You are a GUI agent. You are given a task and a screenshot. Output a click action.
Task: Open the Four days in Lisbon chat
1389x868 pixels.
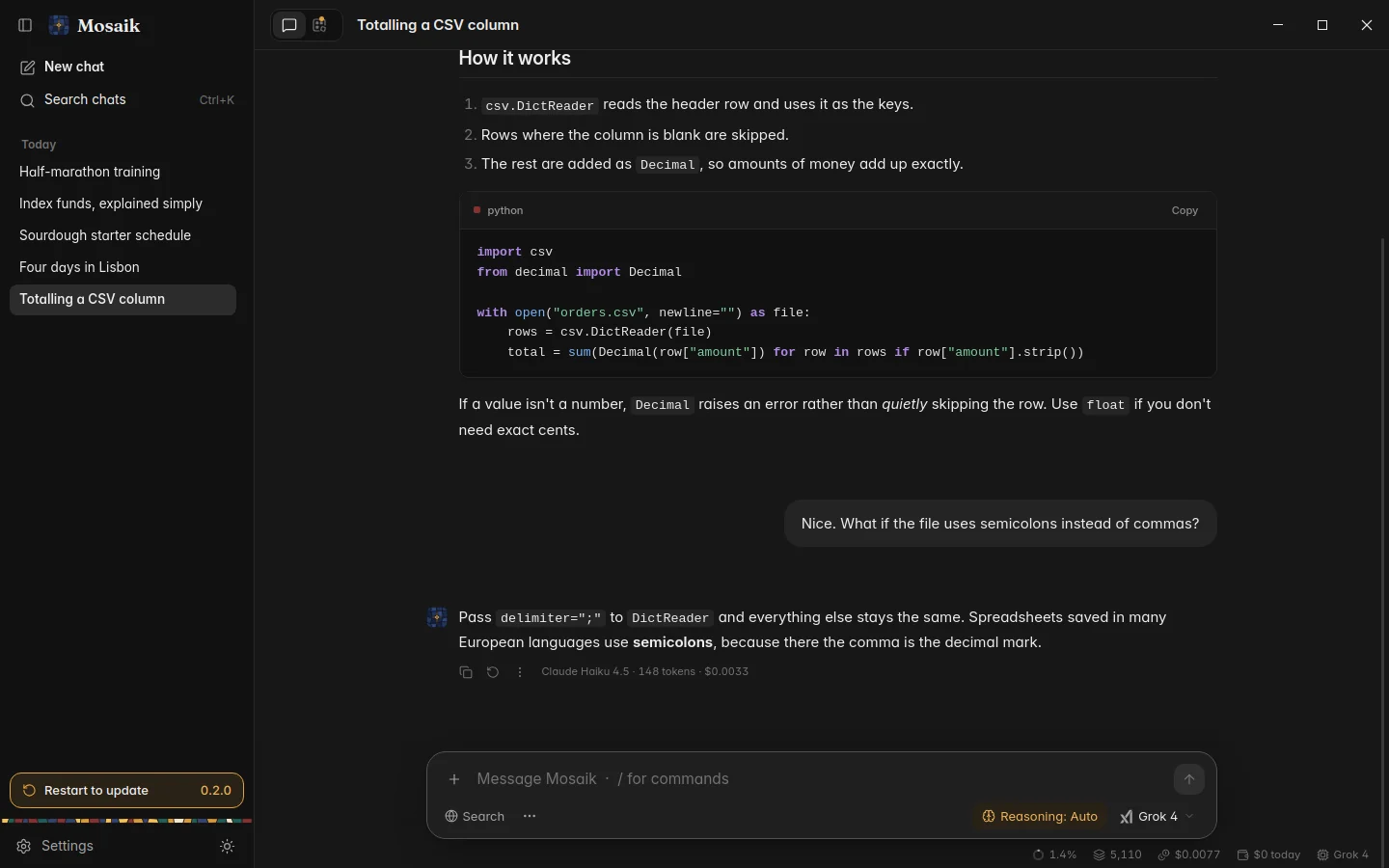point(123,267)
